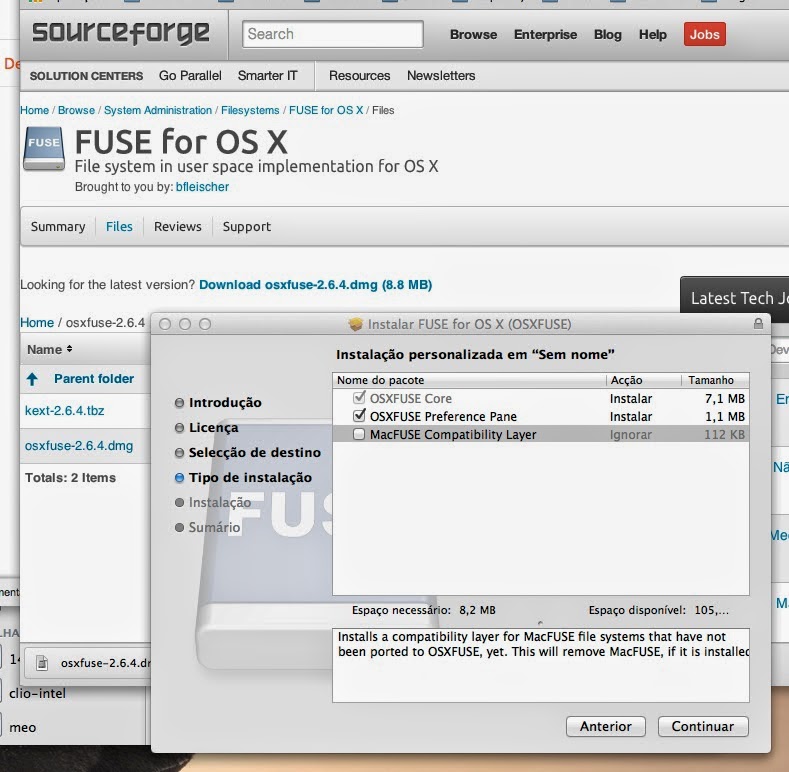The width and height of the screenshot is (789, 772).
Task: Click Home link in file path
Action: 37,323
